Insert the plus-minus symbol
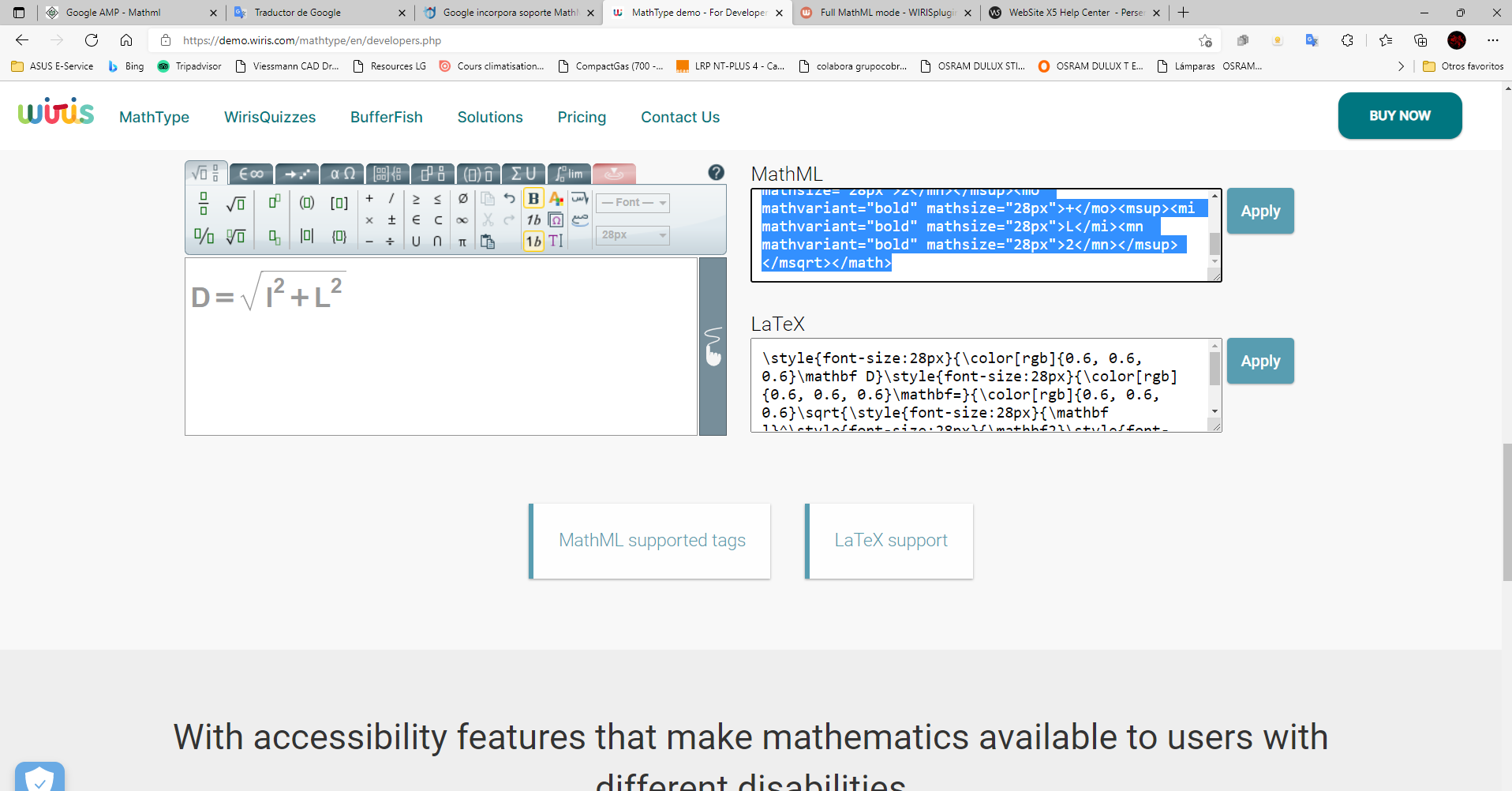This screenshot has height=791, width=1512. click(391, 220)
